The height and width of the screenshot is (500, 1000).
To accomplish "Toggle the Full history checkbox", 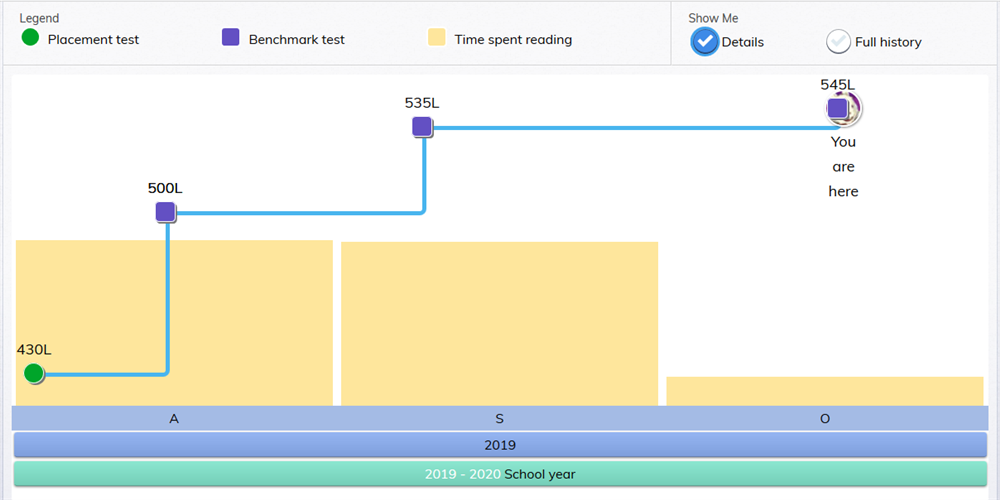I will 838,41.
